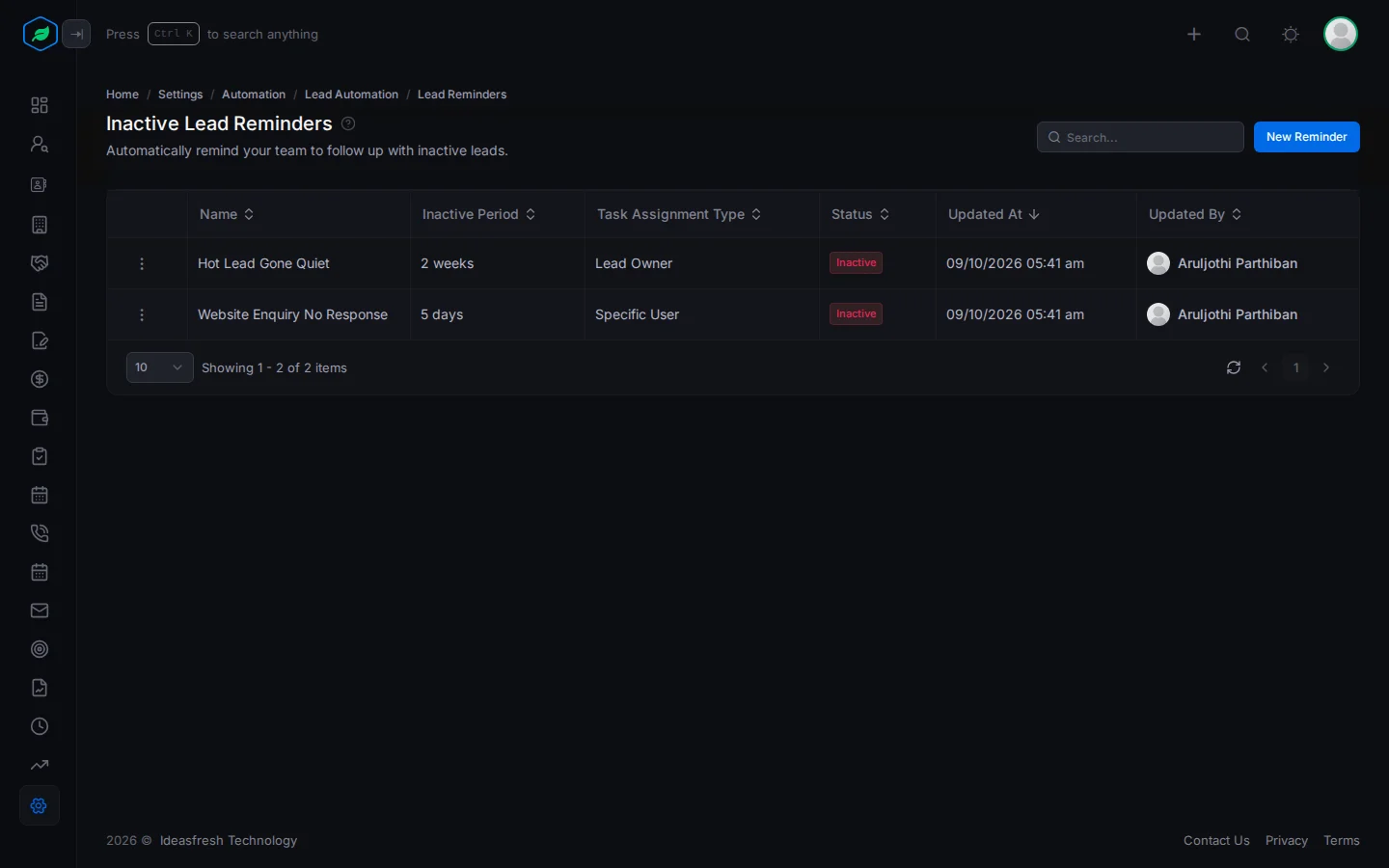1389x868 pixels.
Task: Open the clipboard check icon in sidebar
Action: coord(40,456)
